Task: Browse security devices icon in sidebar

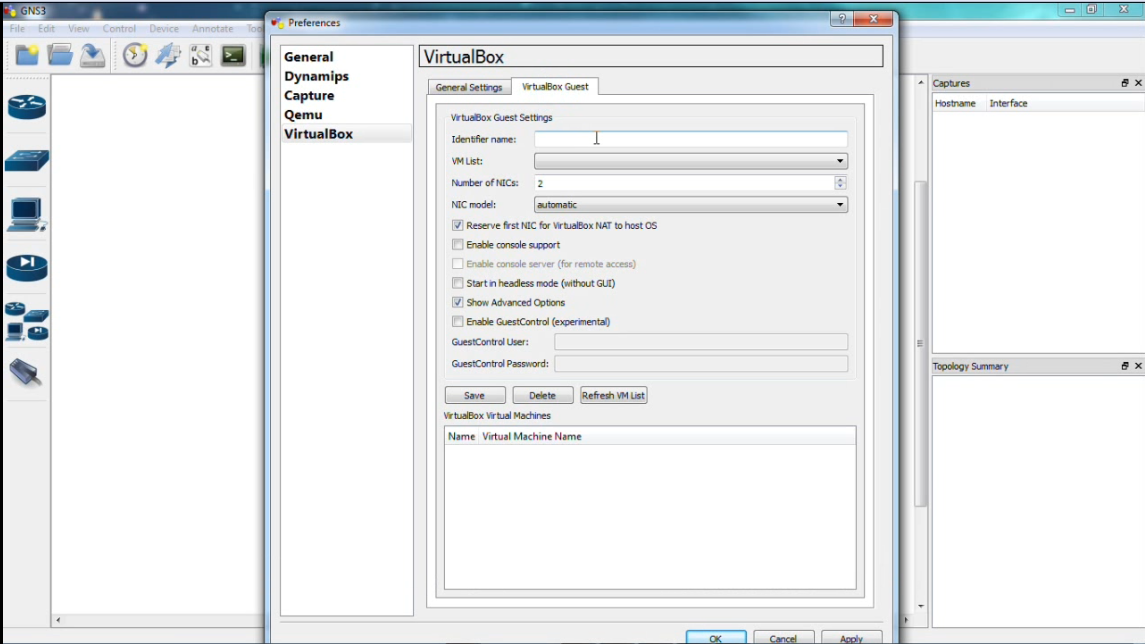Action: (27, 268)
